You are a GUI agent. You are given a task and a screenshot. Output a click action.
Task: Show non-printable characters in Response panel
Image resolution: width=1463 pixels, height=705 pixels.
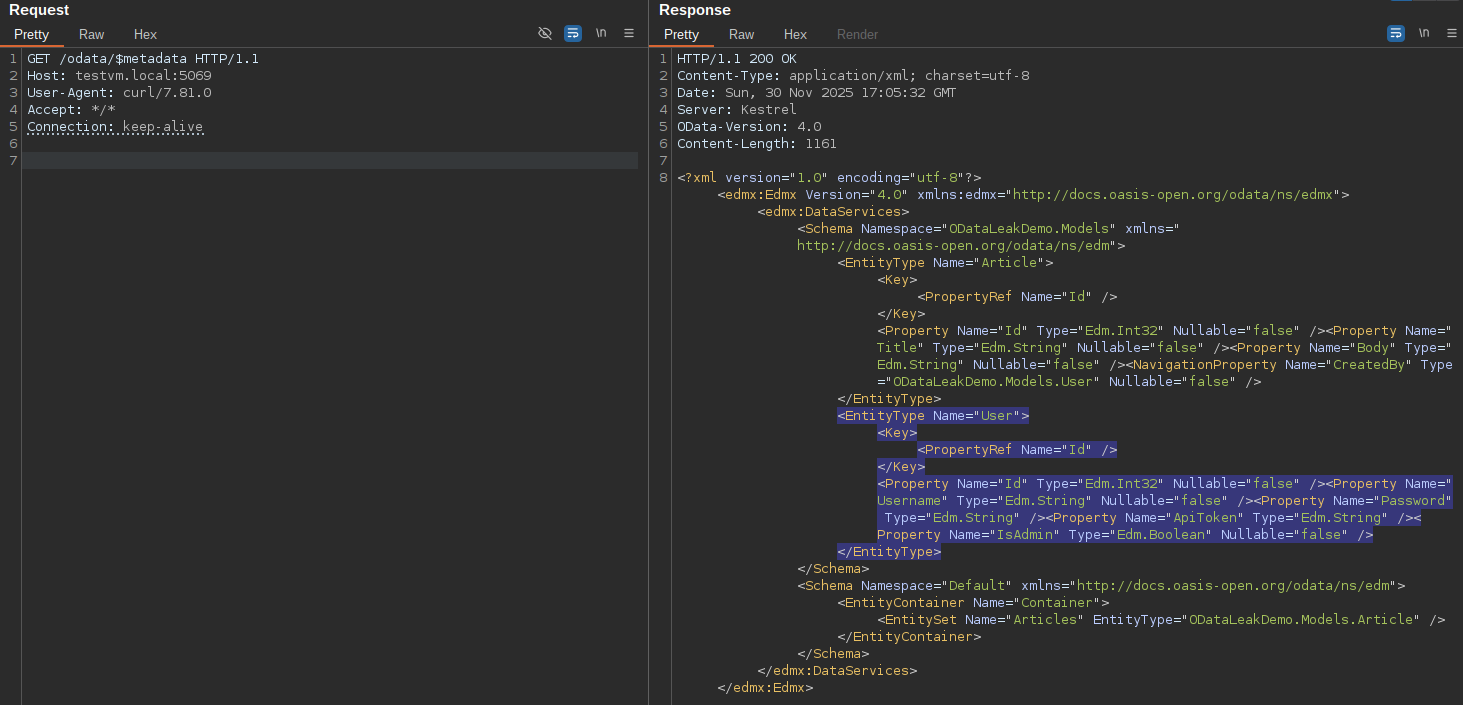(x=1424, y=33)
